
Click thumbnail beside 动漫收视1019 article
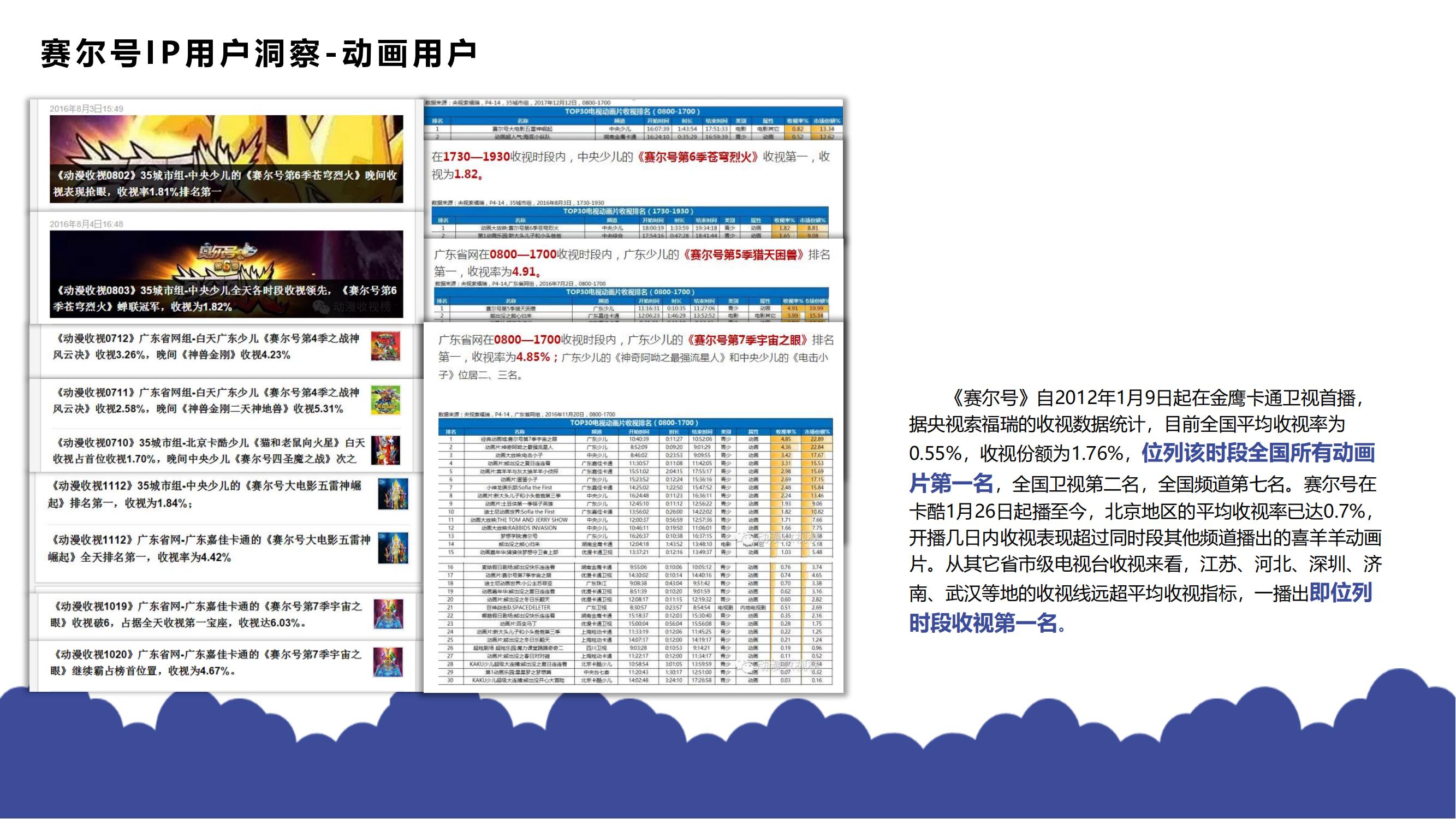point(388,614)
